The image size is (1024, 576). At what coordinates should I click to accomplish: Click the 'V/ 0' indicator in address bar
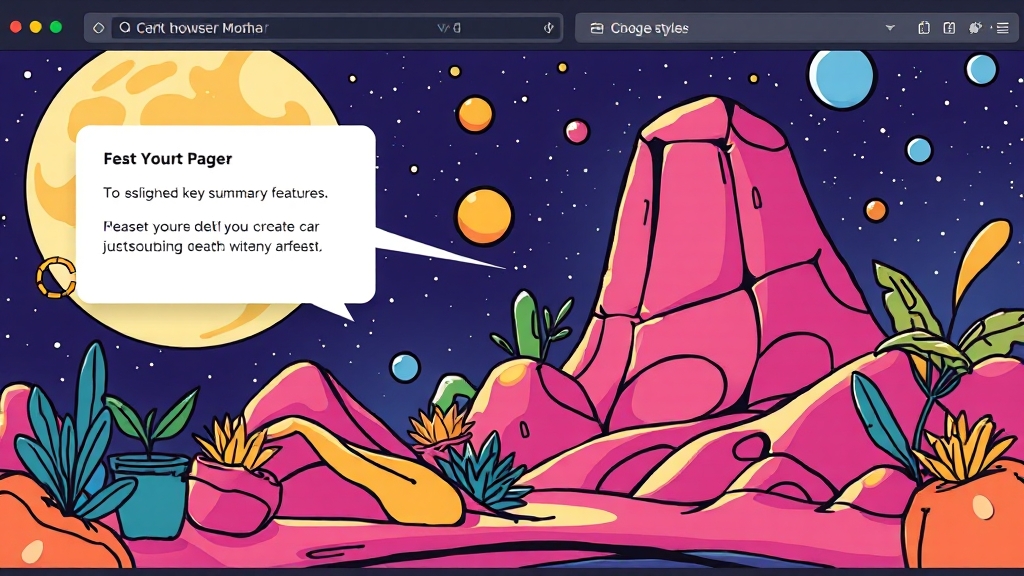[x=449, y=28]
